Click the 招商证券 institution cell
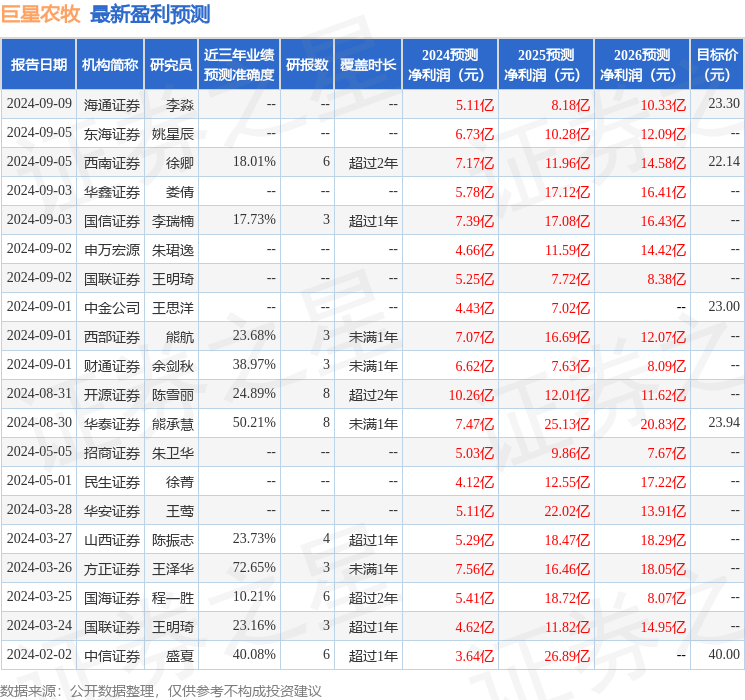Screen dimensions: 745x700 (112, 453)
